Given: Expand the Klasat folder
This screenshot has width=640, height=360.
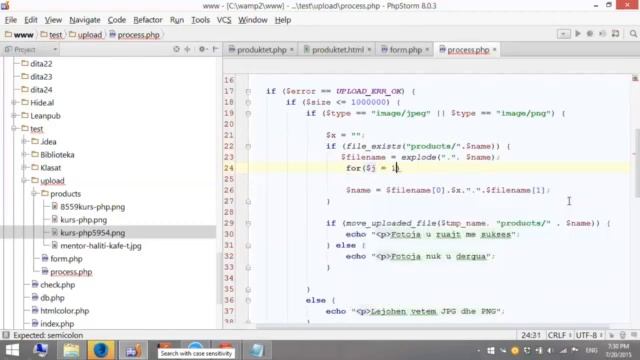Looking at the screenshot, I should point(24,168).
